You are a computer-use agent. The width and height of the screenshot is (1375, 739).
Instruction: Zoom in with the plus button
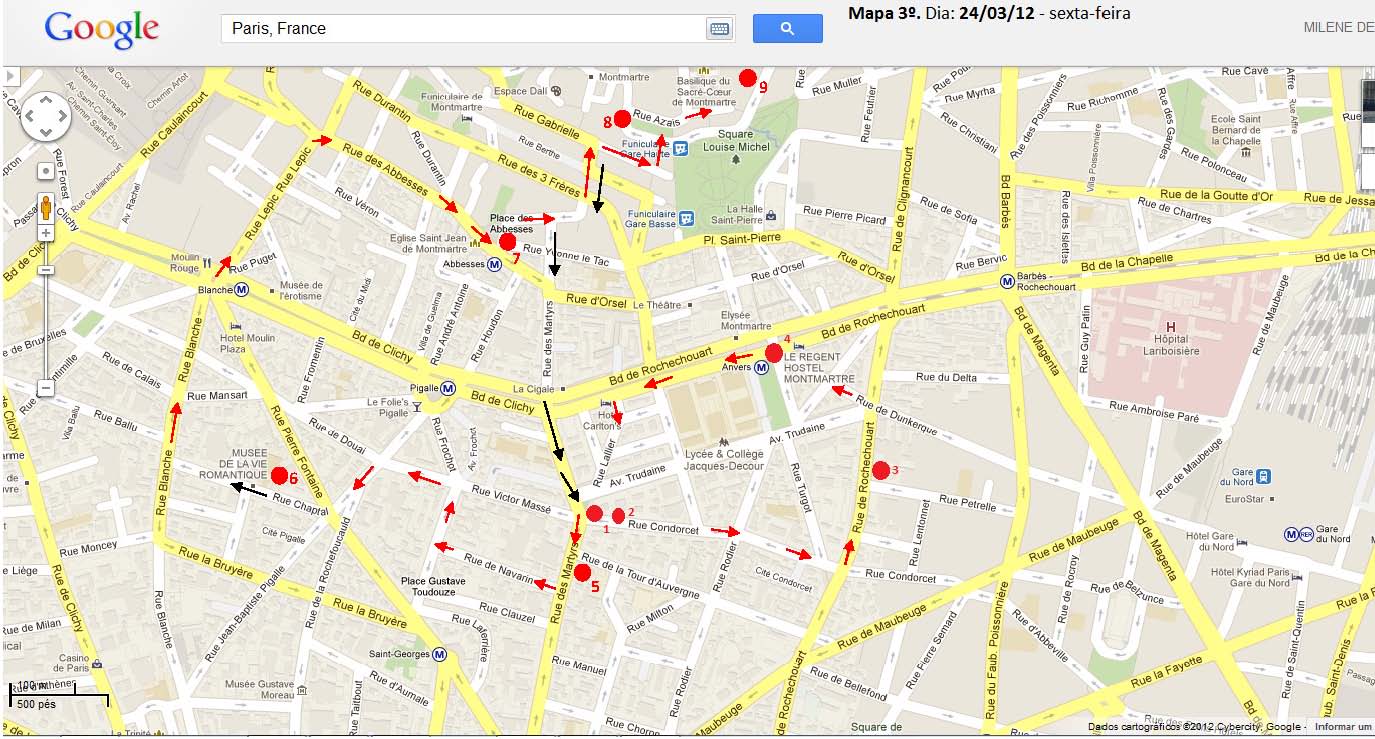(x=46, y=233)
